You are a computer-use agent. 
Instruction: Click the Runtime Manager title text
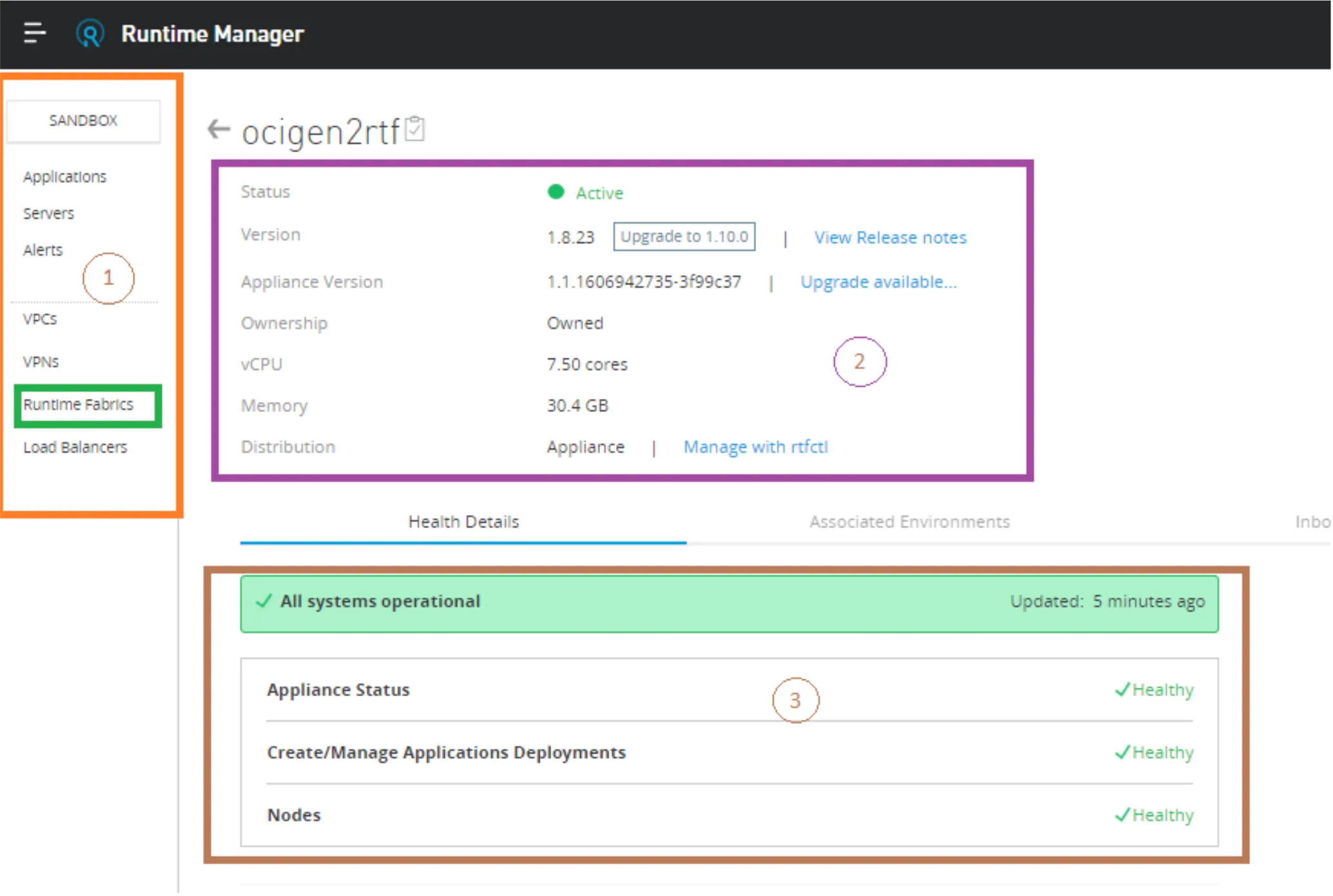(212, 34)
